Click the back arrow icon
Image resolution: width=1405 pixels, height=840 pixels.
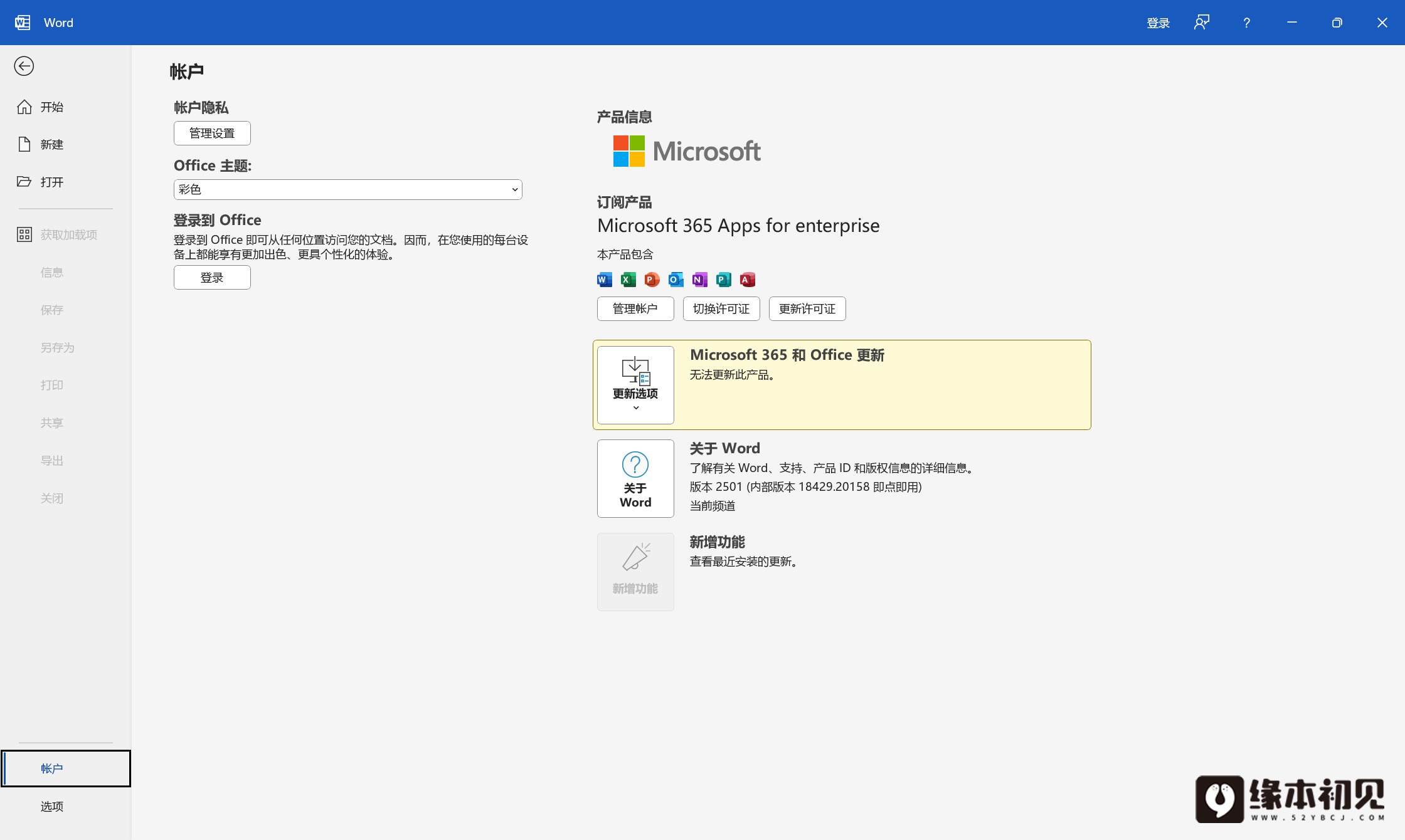(24, 66)
